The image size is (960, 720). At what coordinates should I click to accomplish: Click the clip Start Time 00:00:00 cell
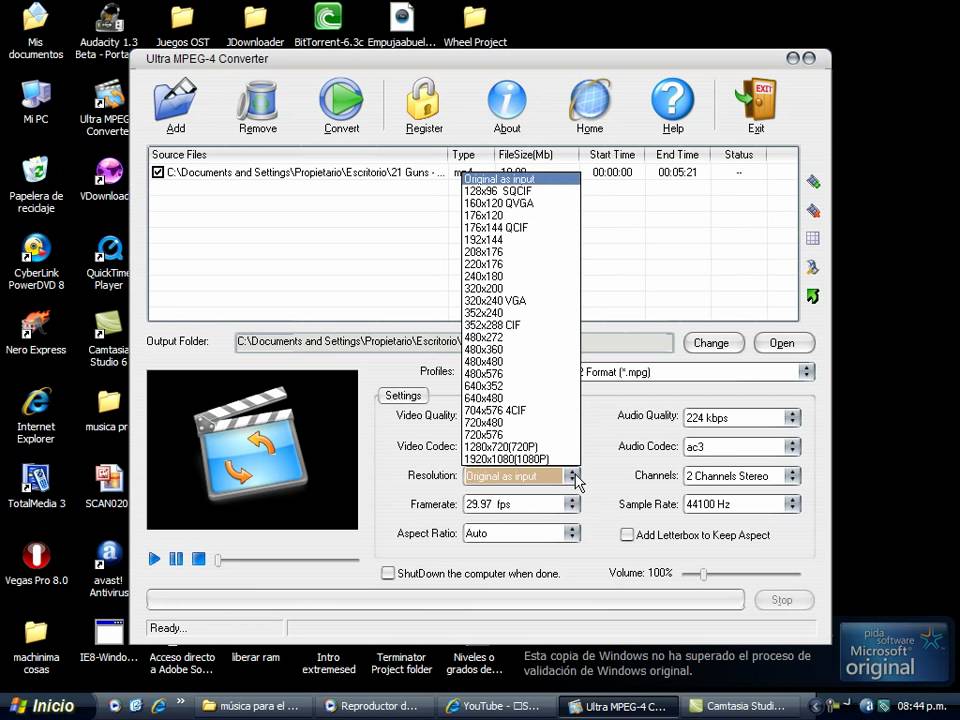(612, 172)
